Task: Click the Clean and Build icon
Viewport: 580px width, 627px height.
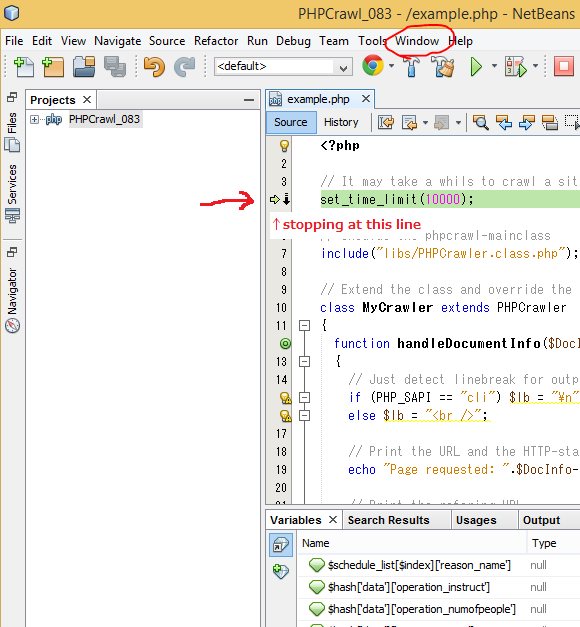Action: tap(444, 66)
